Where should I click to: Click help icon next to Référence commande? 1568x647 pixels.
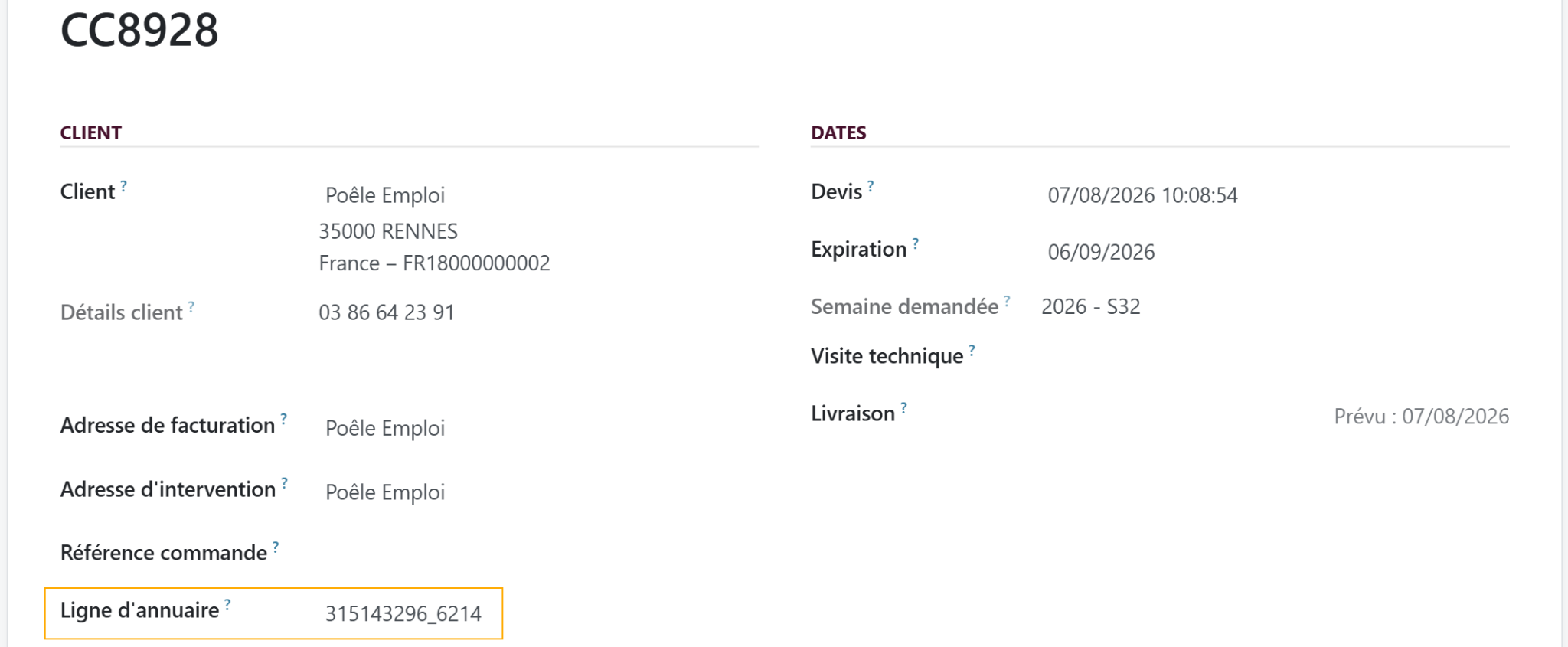(276, 547)
